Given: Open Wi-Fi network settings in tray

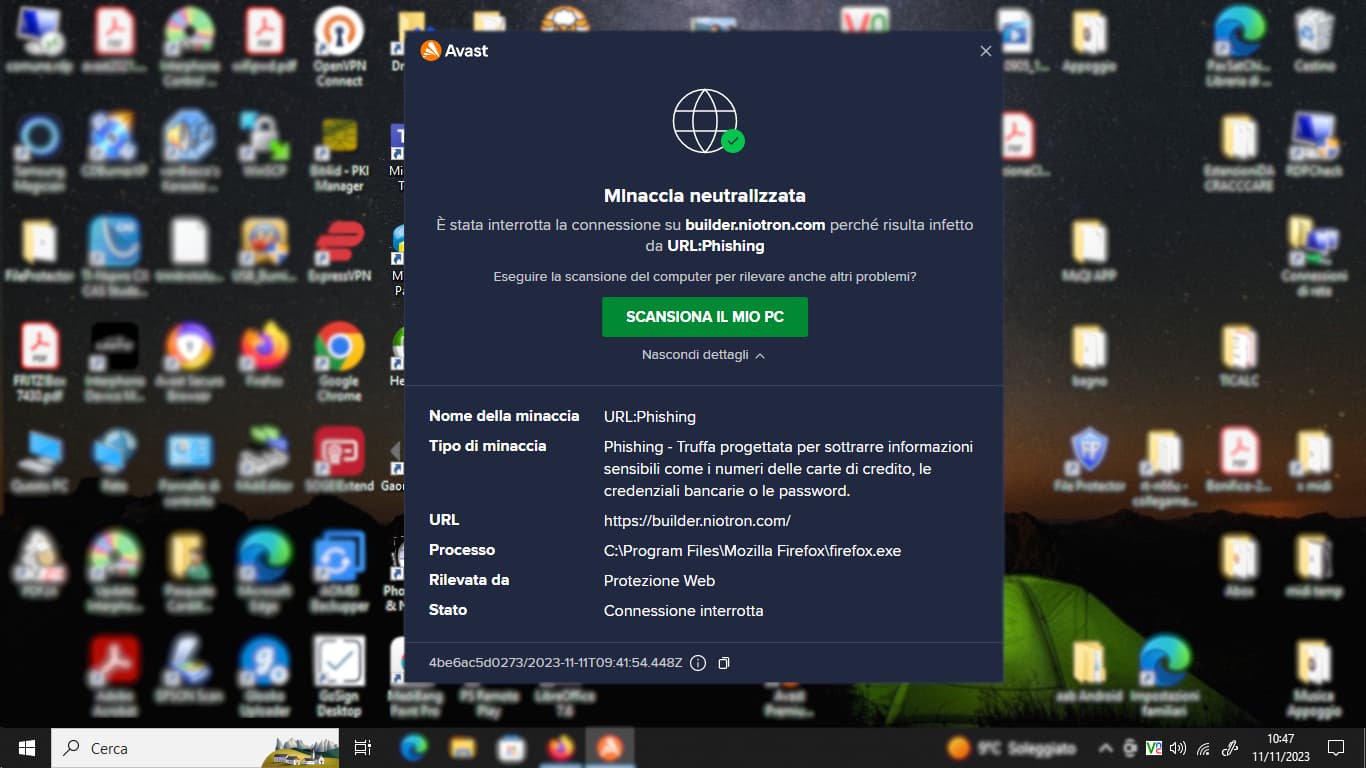Looking at the screenshot, I should click(1203, 748).
